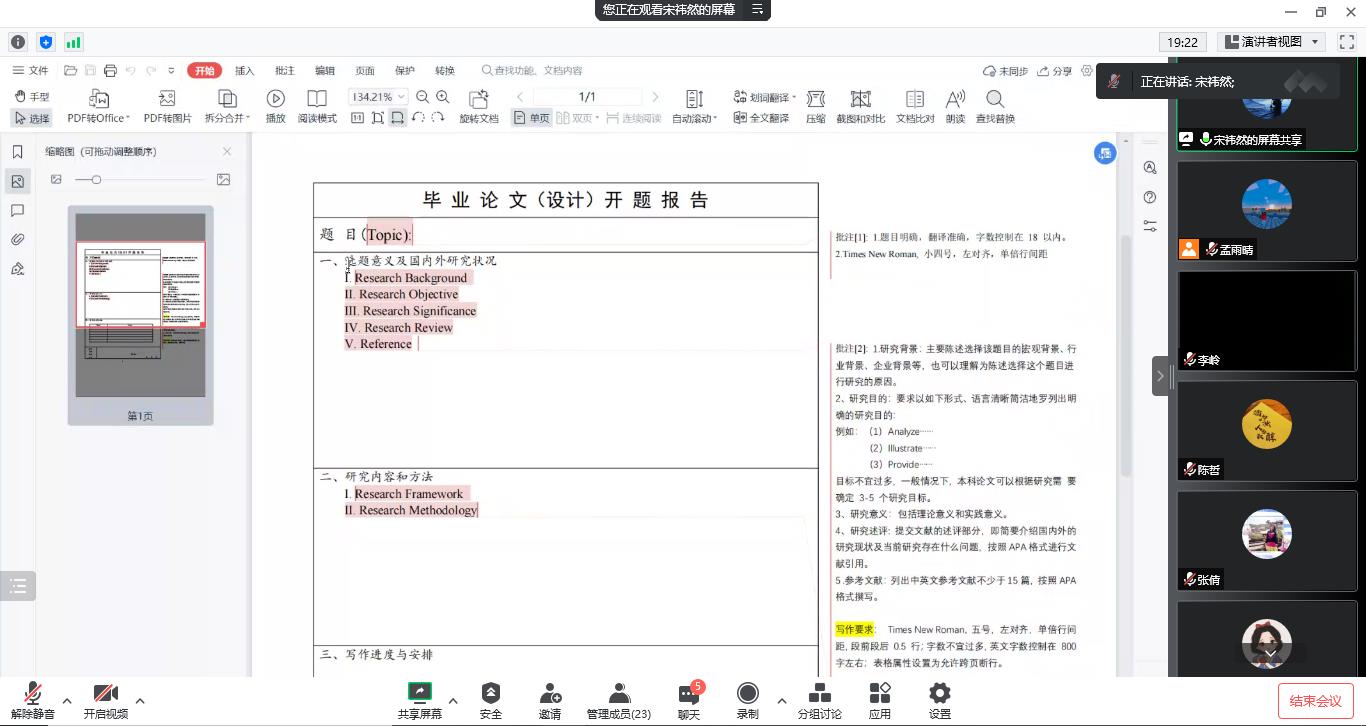Switch to the 编辑 tab

(325, 71)
